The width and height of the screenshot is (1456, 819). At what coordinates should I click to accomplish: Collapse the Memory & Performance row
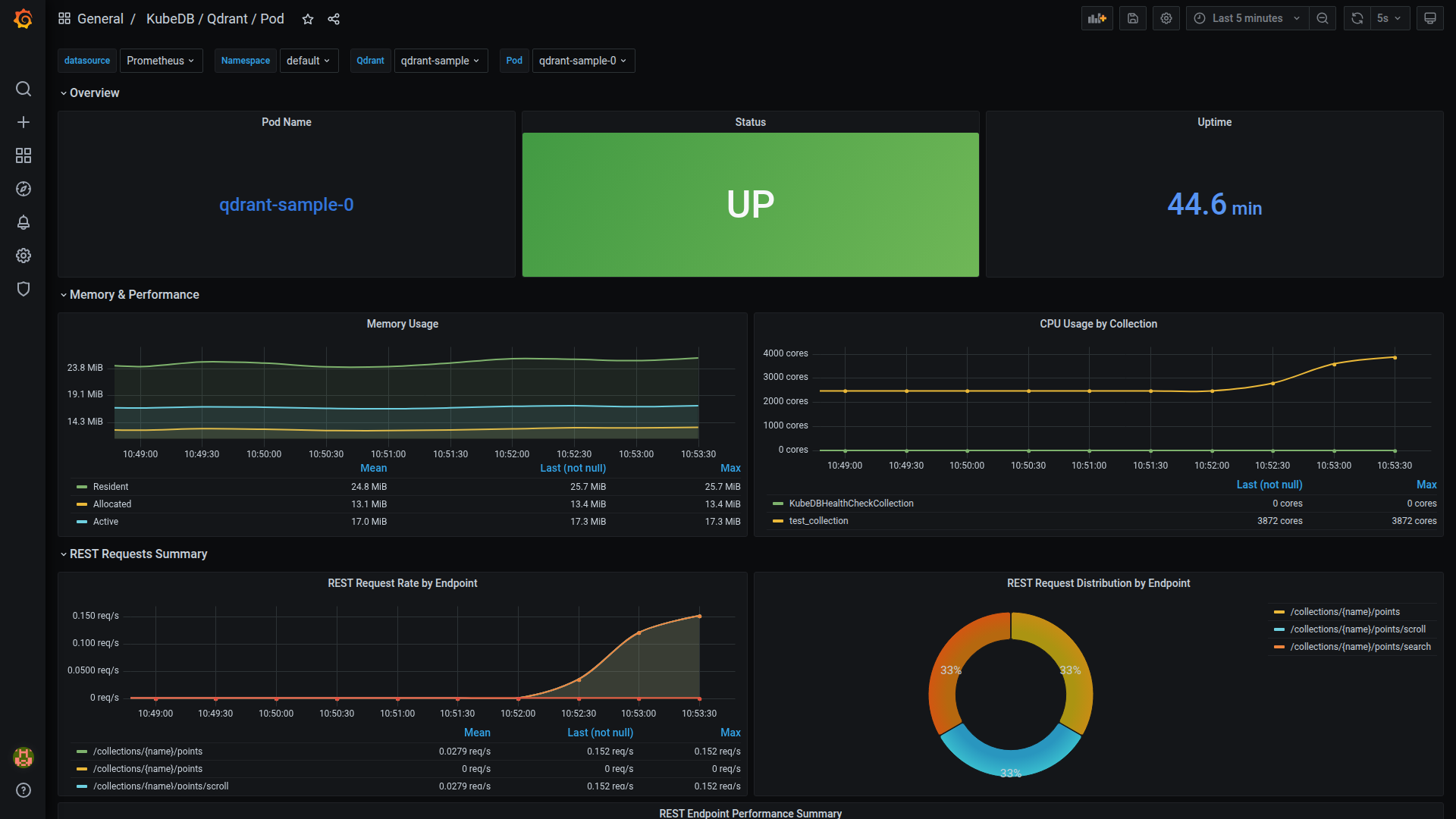[130, 294]
